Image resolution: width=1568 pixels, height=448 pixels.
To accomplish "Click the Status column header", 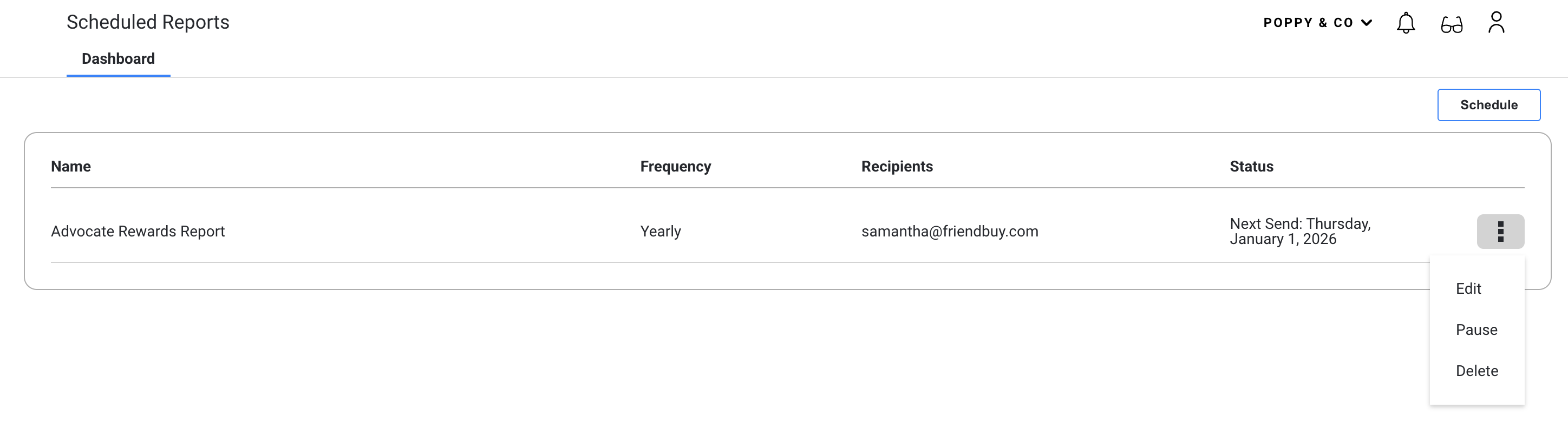I will tap(1251, 167).
